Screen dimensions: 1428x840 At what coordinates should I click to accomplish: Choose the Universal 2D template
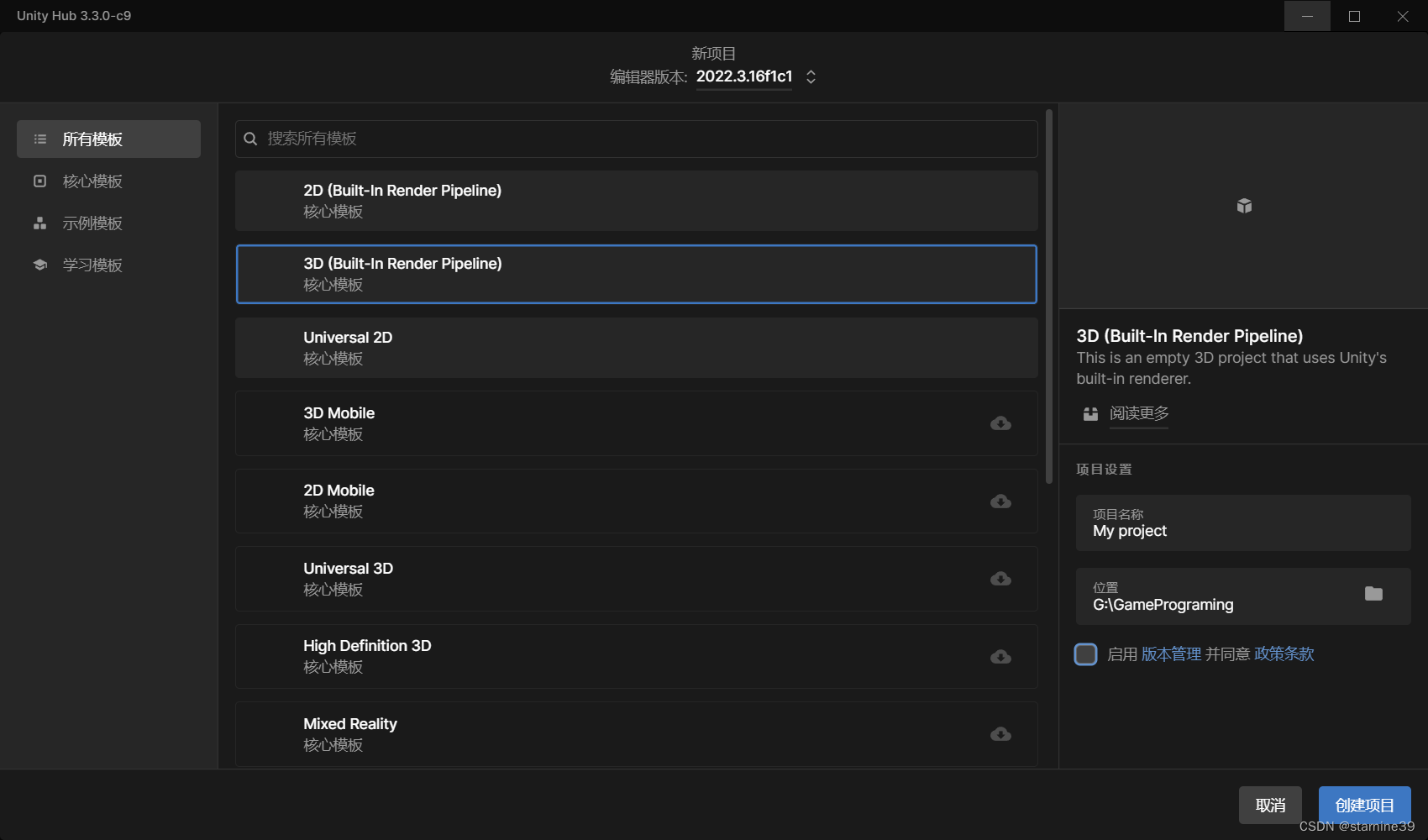(x=637, y=348)
